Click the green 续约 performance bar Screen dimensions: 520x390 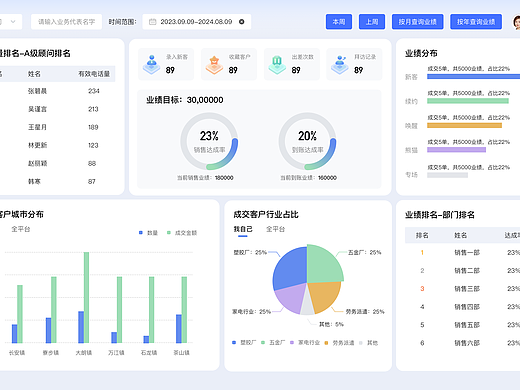pos(468,101)
